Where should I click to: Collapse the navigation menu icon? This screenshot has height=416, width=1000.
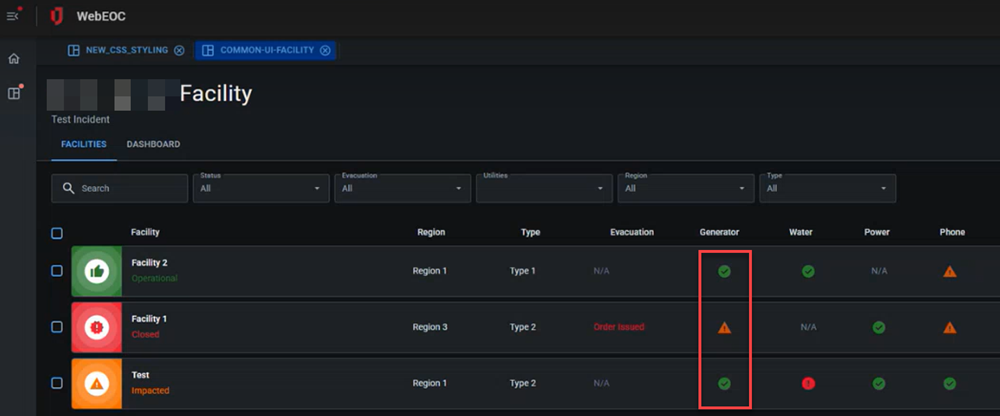click(x=13, y=16)
